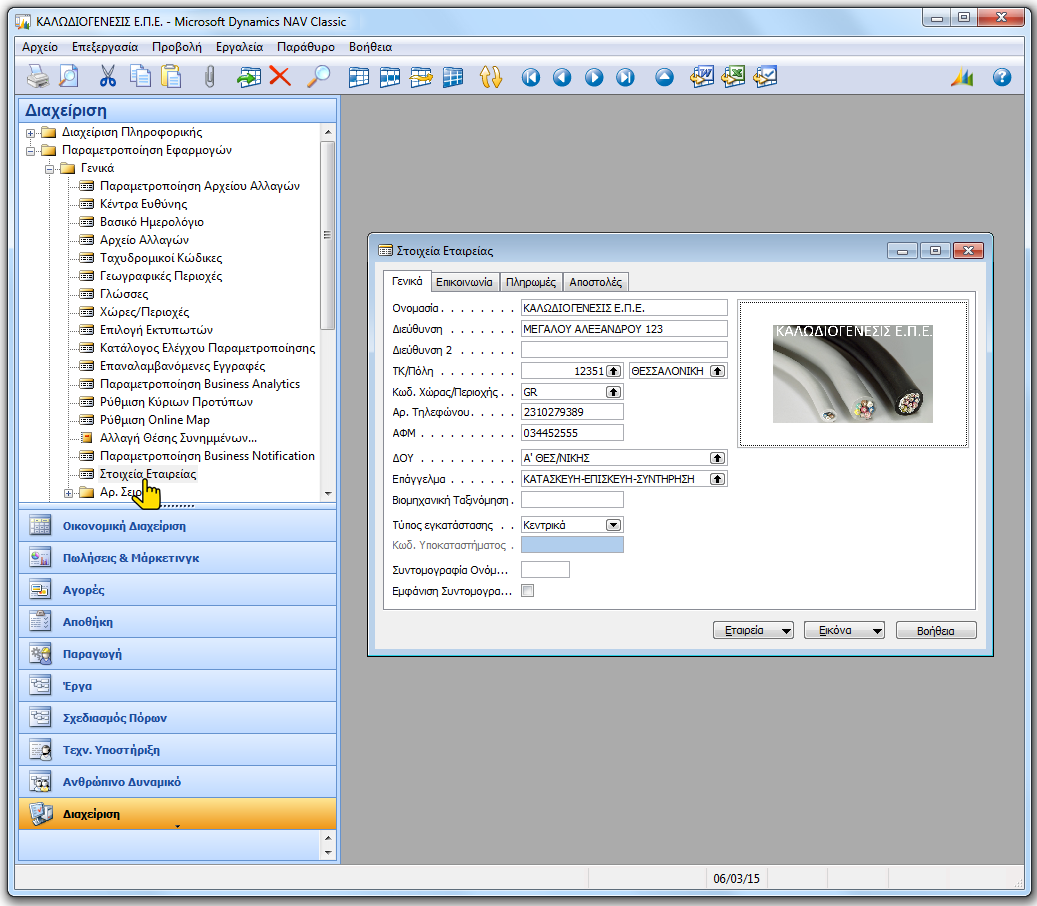Go to Previous record arrow
Viewport: 1037px width, 906px height.
click(x=562, y=77)
